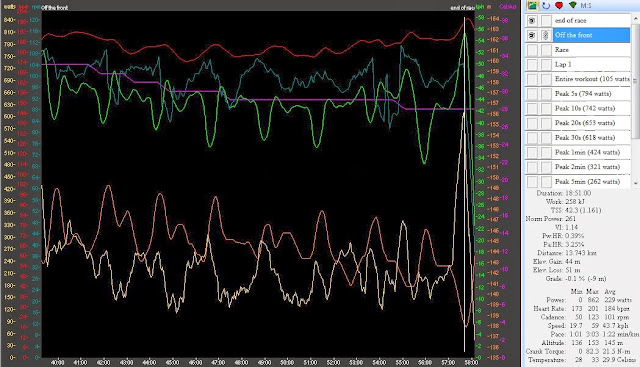Click the 'kph' axis label

(x=480, y=7)
